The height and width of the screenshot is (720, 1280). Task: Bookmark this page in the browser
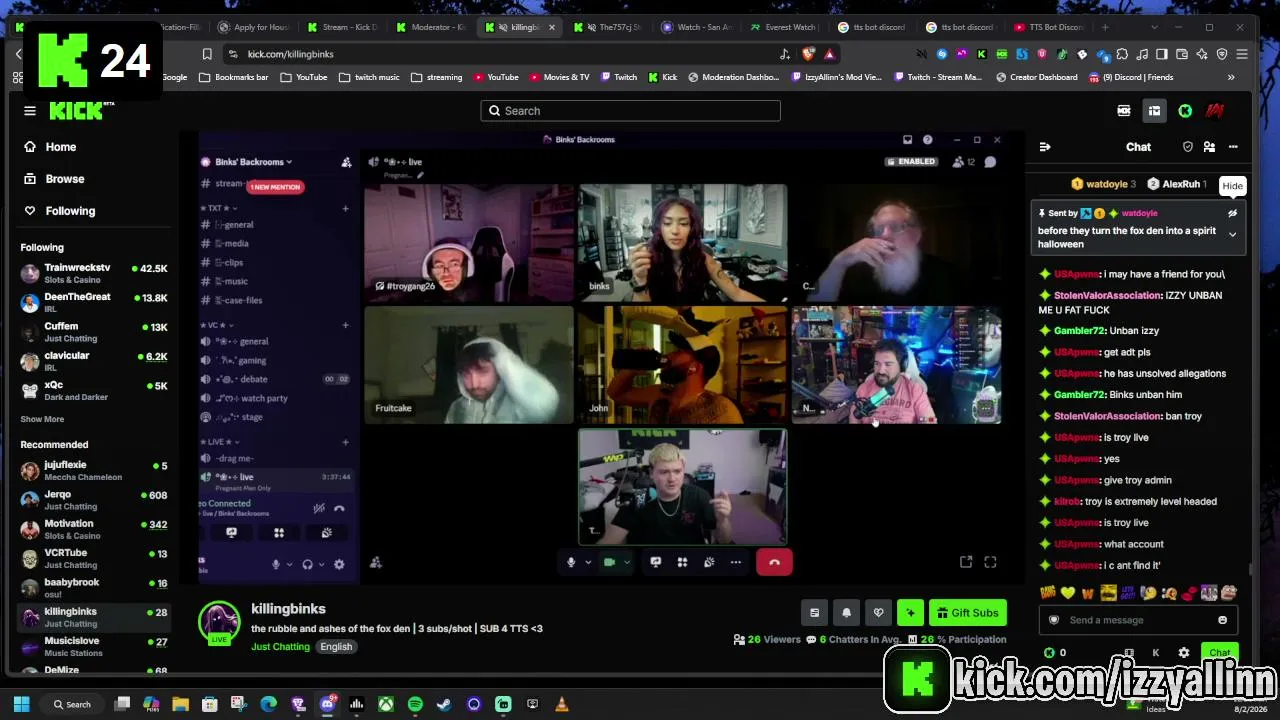[x=207, y=54]
